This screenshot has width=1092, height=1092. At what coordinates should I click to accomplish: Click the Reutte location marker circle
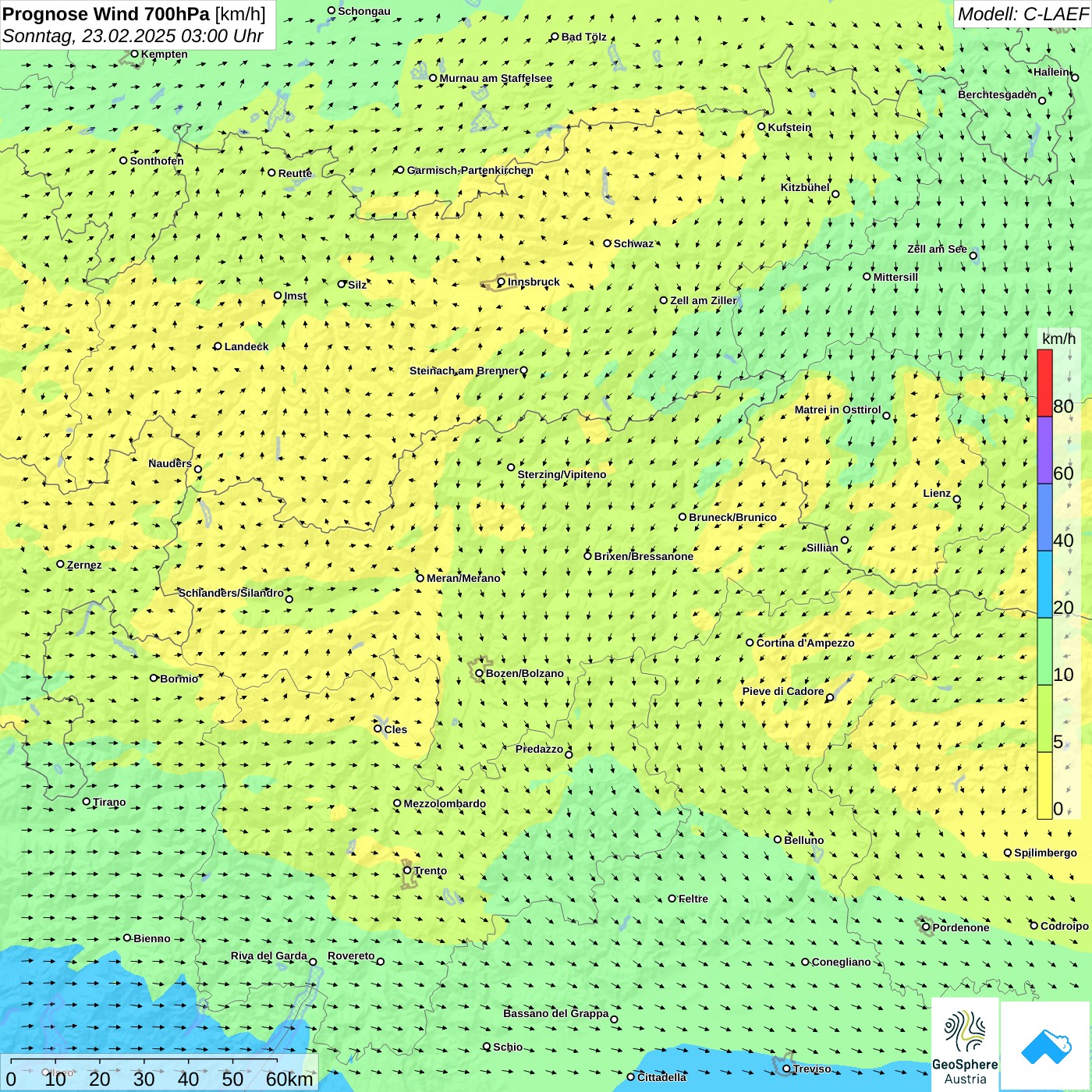(x=271, y=172)
